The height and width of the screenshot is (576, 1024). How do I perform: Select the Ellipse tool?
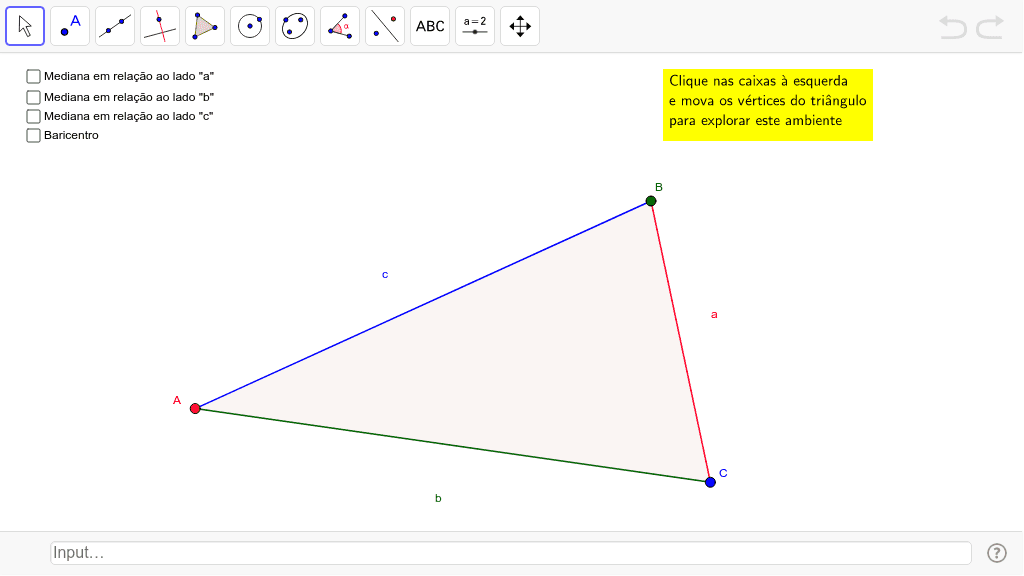click(295, 26)
